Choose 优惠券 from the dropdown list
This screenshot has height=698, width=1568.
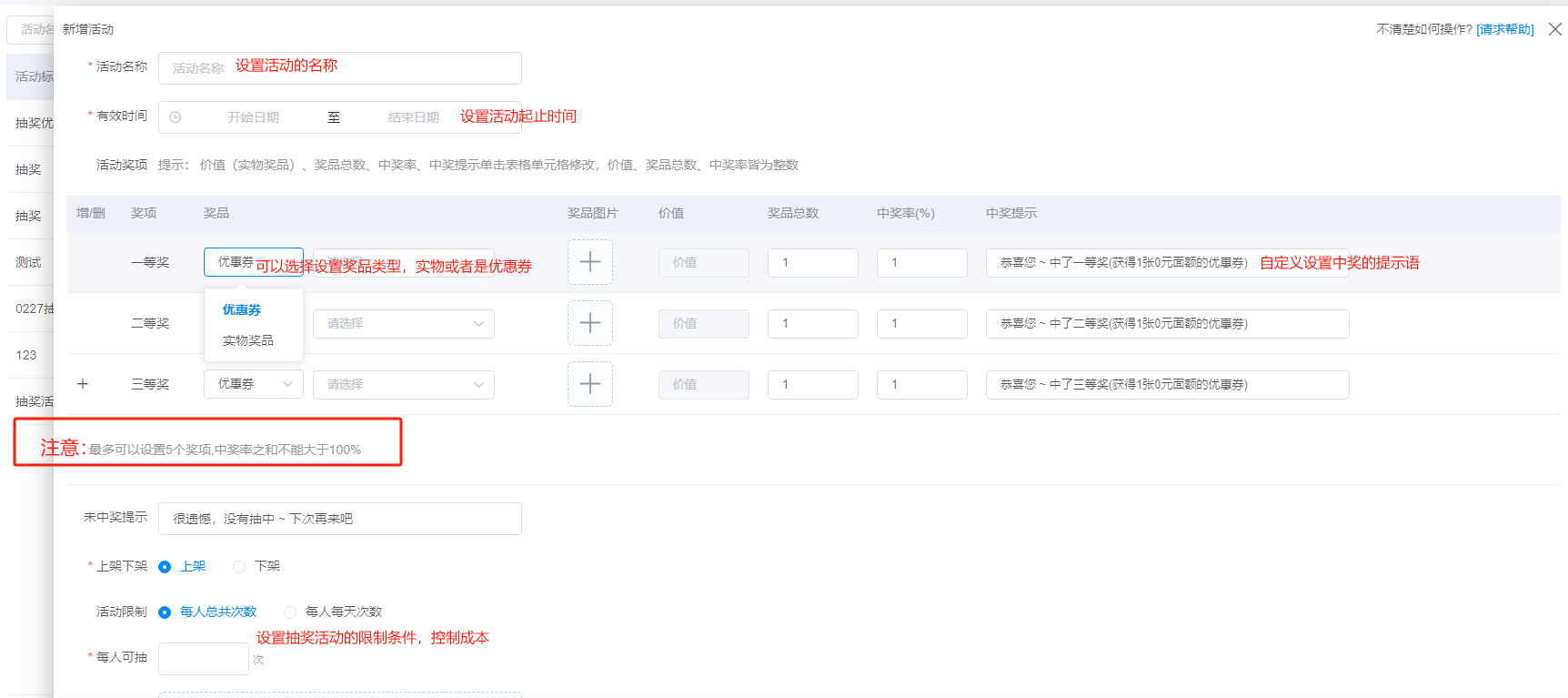click(x=242, y=309)
